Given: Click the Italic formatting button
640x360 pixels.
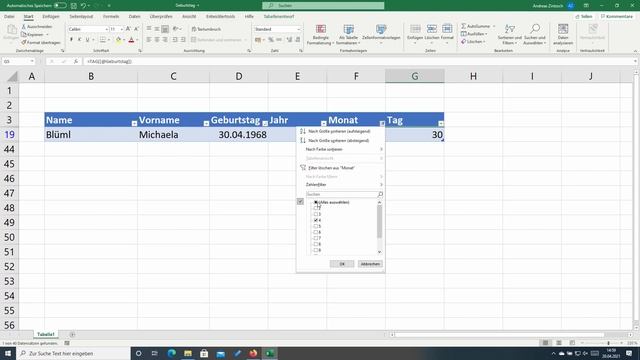Looking at the screenshot, I should click(79, 40).
